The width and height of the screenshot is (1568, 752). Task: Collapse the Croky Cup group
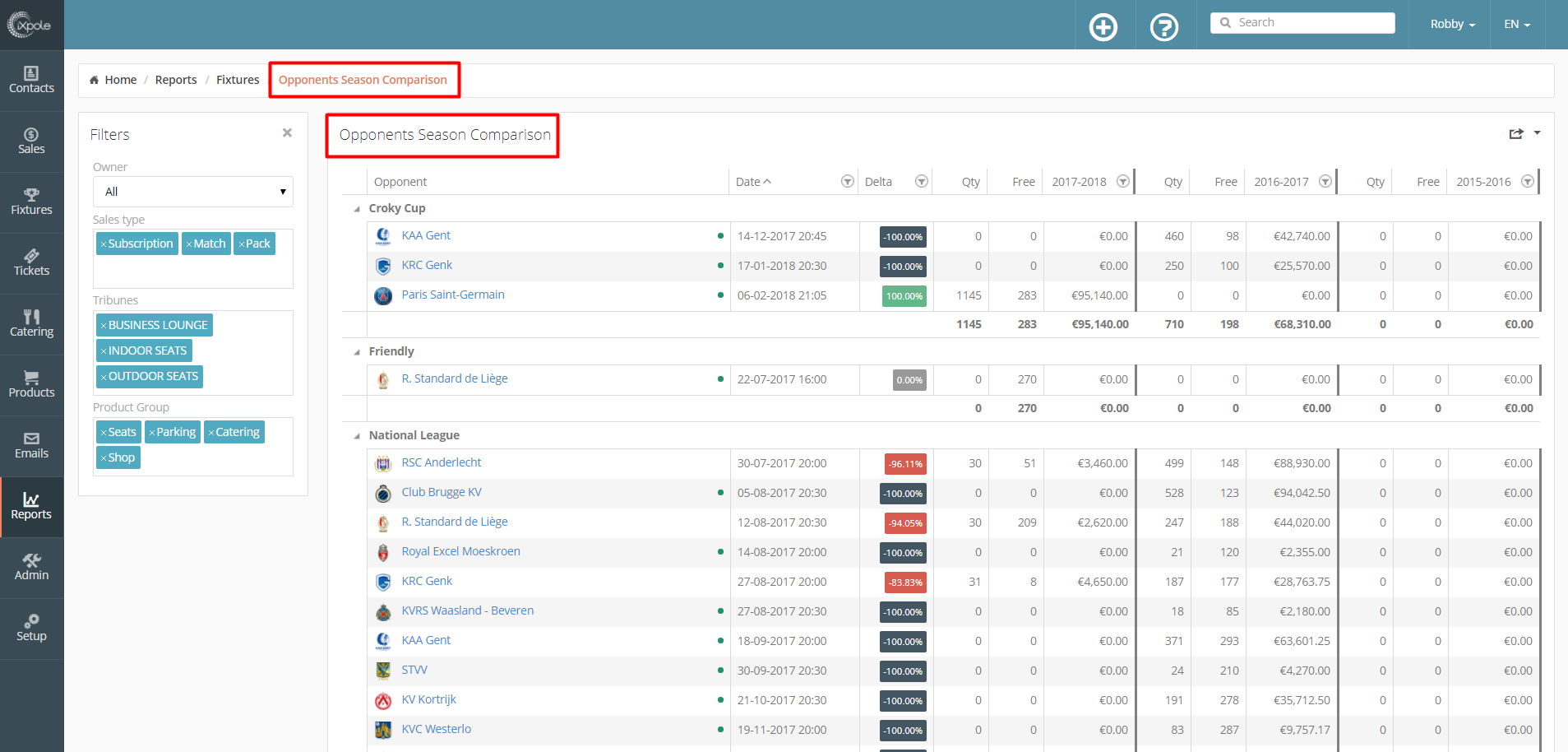[357, 209]
